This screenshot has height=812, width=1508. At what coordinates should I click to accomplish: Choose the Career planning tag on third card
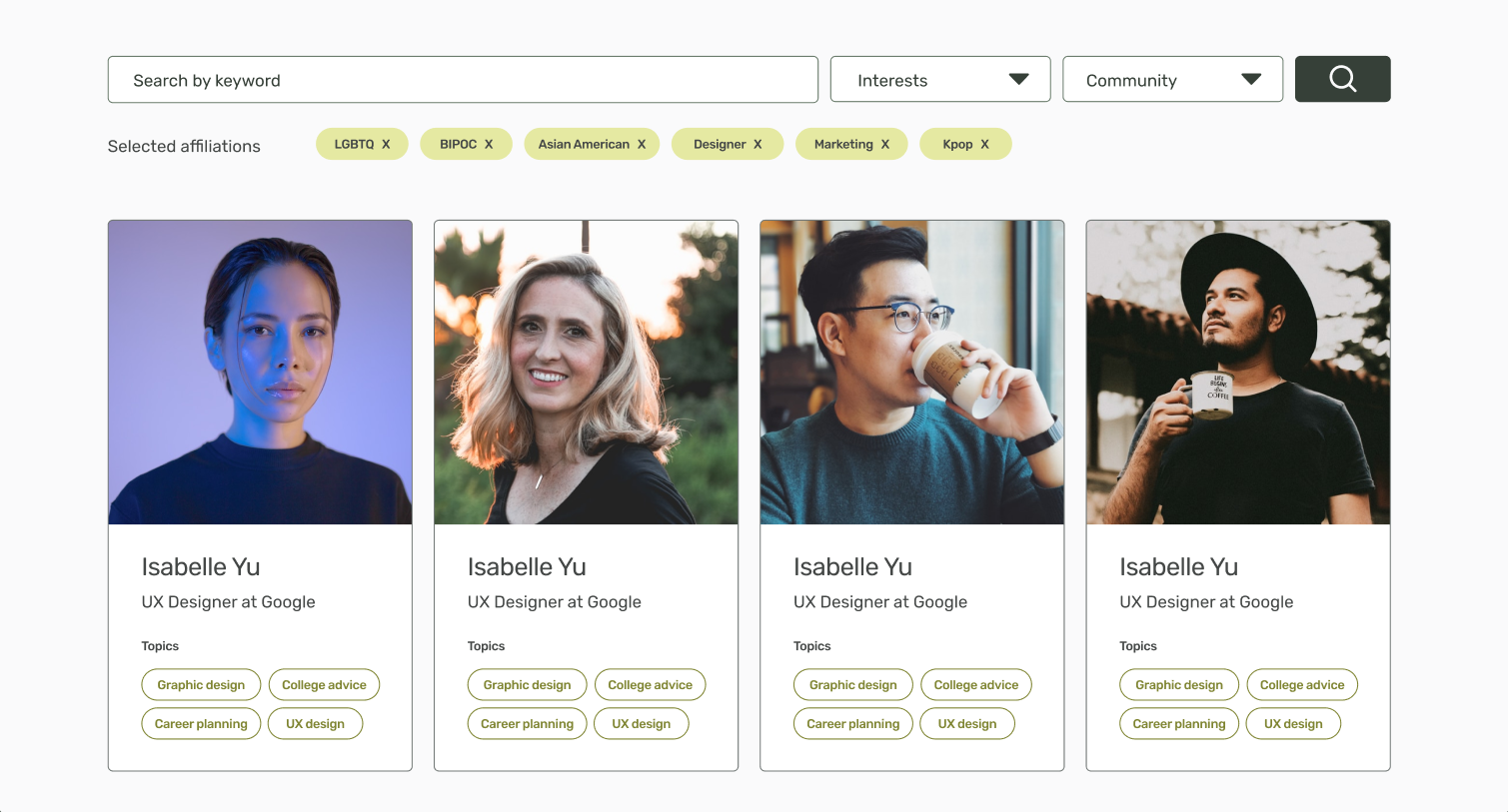click(x=852, y=723)
